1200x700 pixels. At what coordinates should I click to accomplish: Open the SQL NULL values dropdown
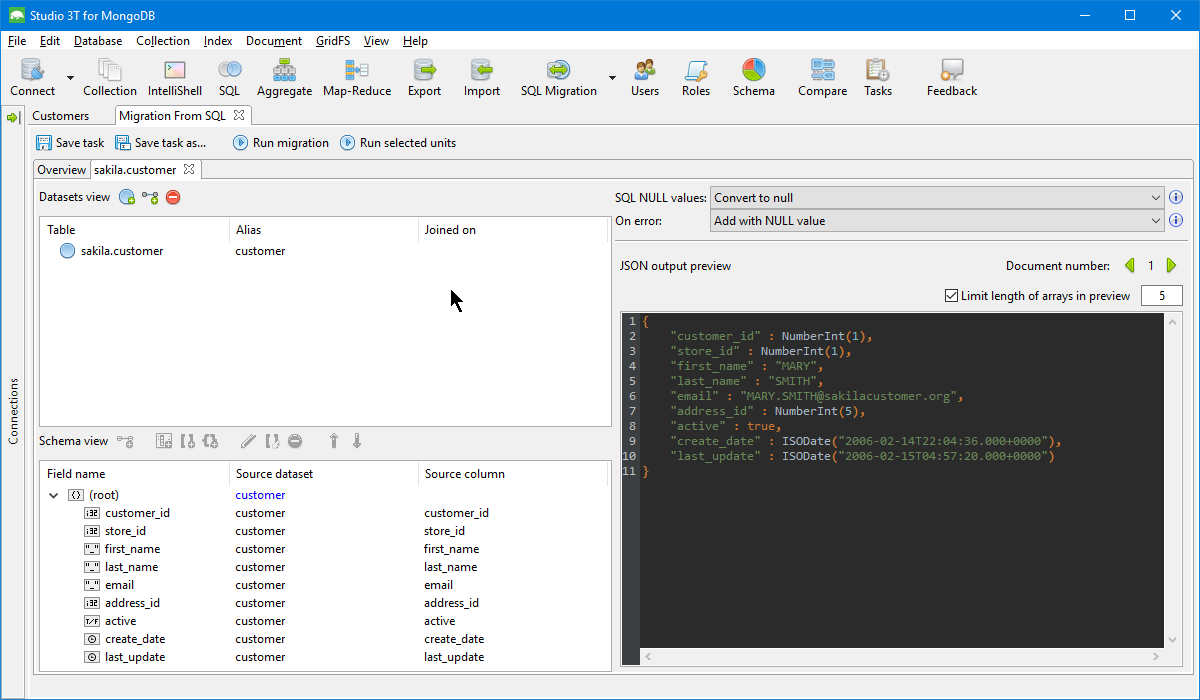[937, 197]
